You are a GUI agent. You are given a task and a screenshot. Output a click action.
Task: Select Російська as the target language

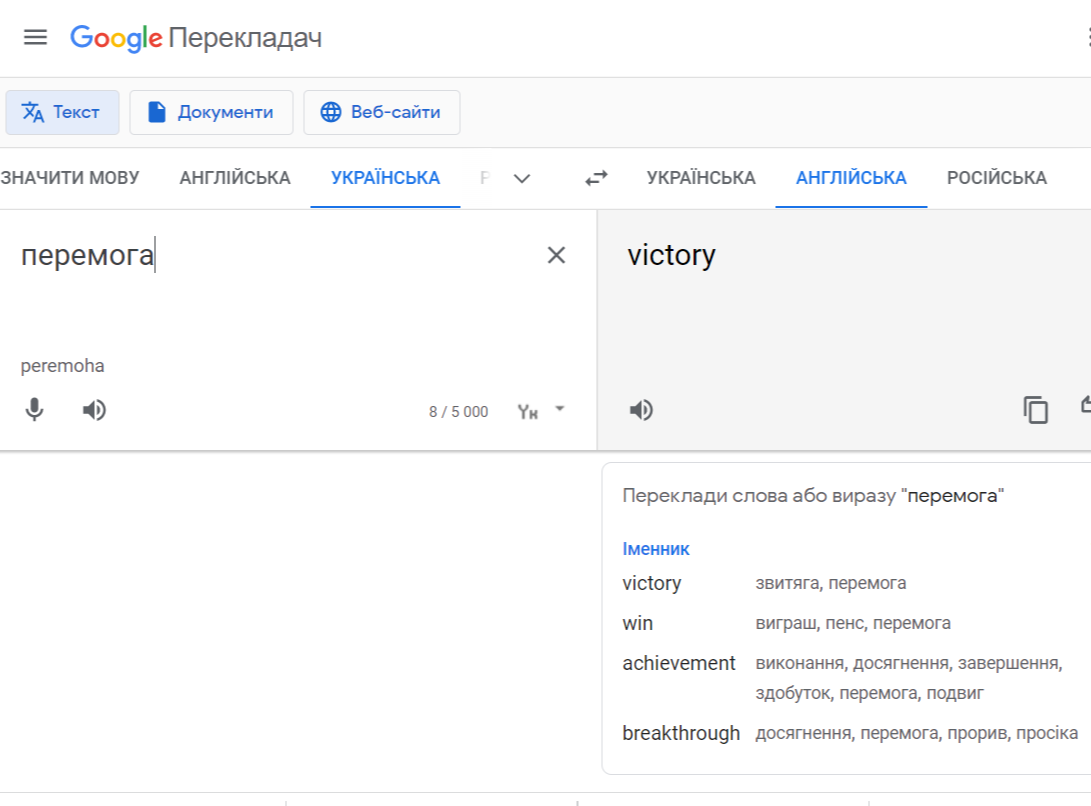coord(995,177)
